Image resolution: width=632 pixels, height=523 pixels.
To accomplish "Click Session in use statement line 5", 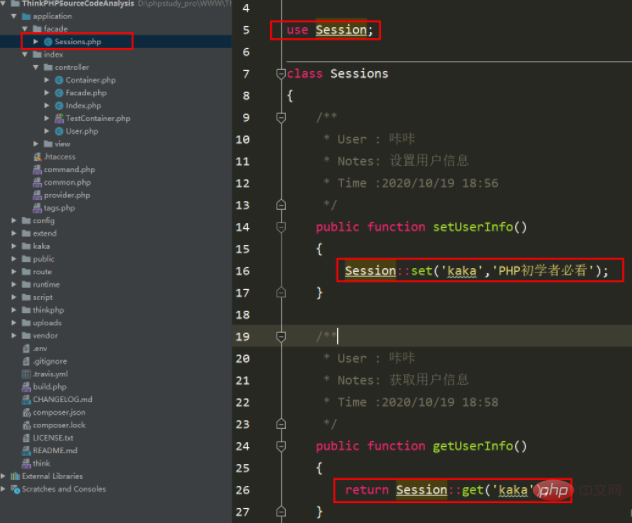I will coord(341,30).
